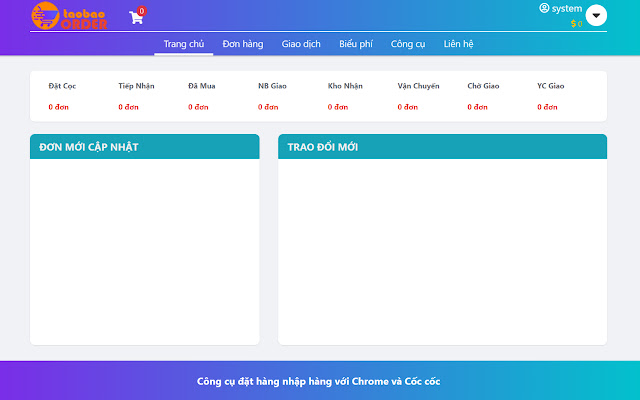Open the Đơn hàng menu

pos(243,44)
